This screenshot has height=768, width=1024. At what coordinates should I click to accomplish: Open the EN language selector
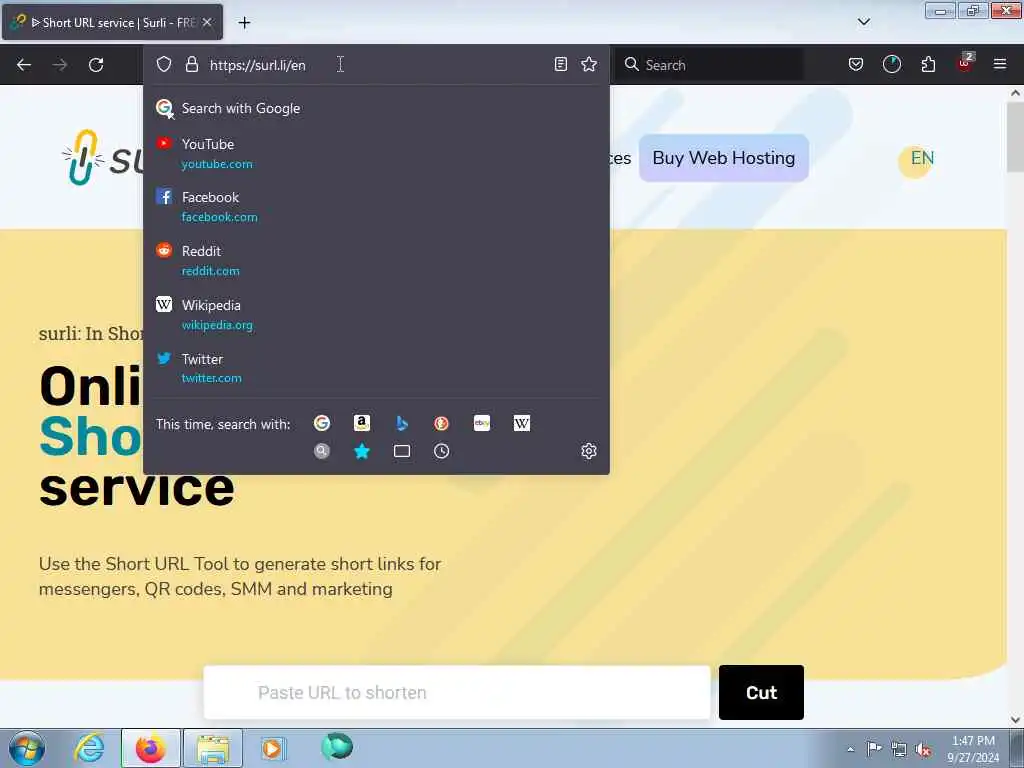click(x=921, y=158)
